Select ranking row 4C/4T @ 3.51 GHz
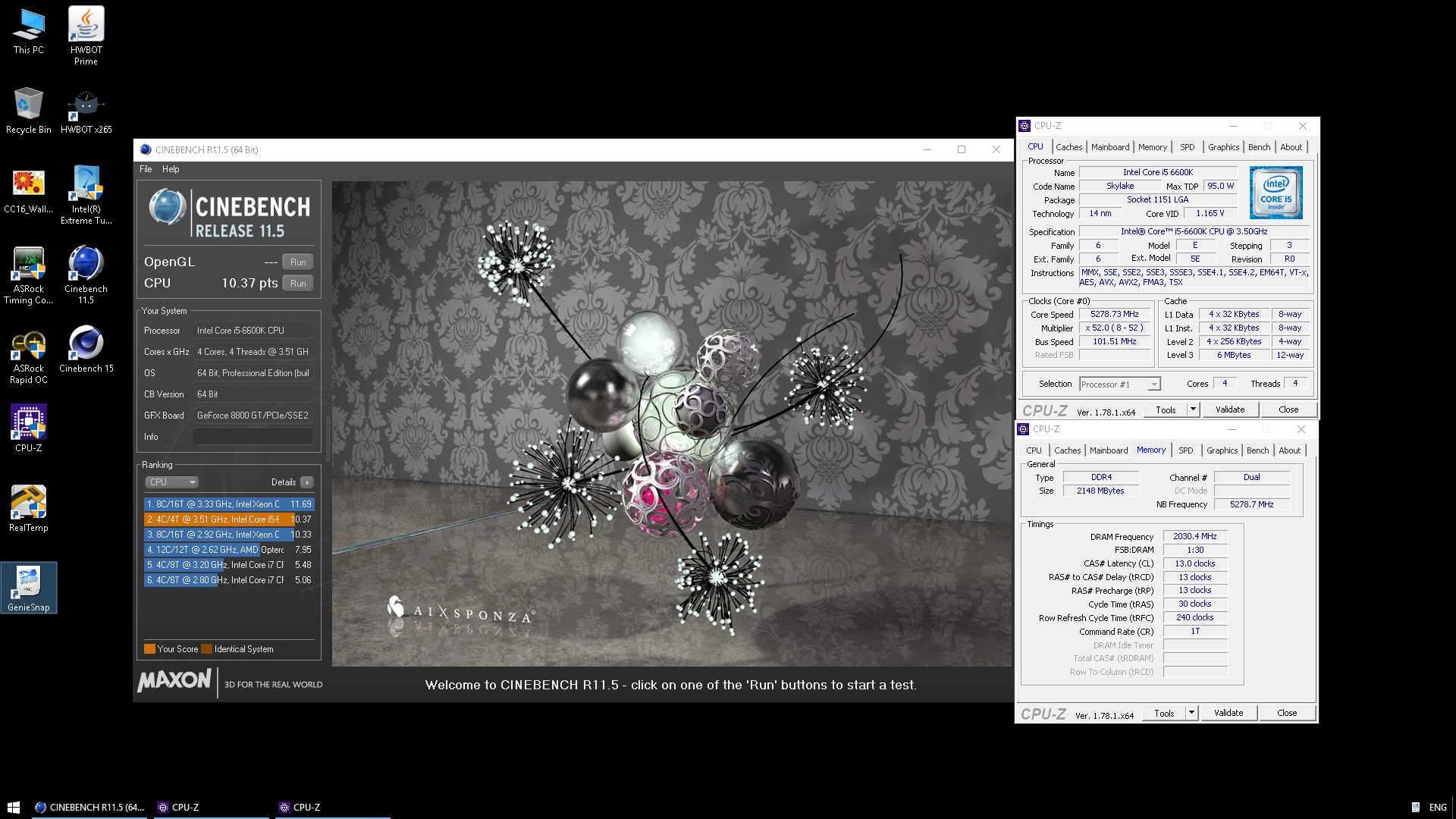This screenshot has height=819, width=1456. pyautogui.click(x=228, y=519)
